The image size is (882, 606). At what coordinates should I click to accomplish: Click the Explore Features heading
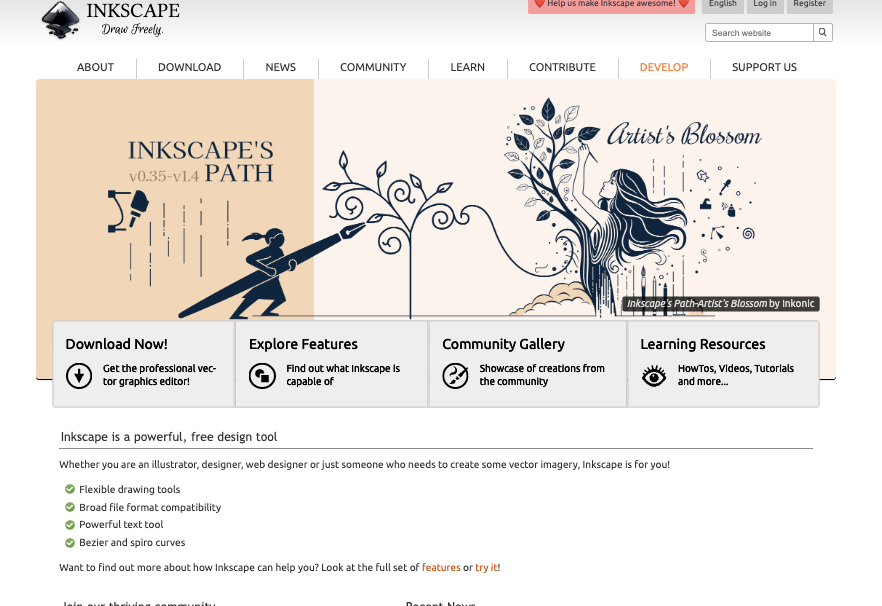[303, 344]
